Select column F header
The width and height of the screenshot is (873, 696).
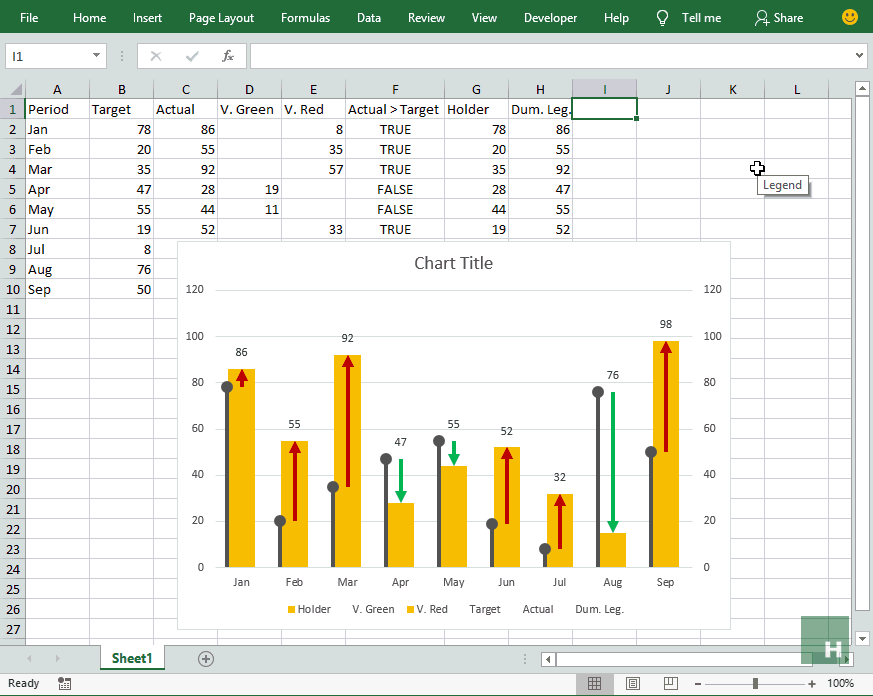click(395, 89)
